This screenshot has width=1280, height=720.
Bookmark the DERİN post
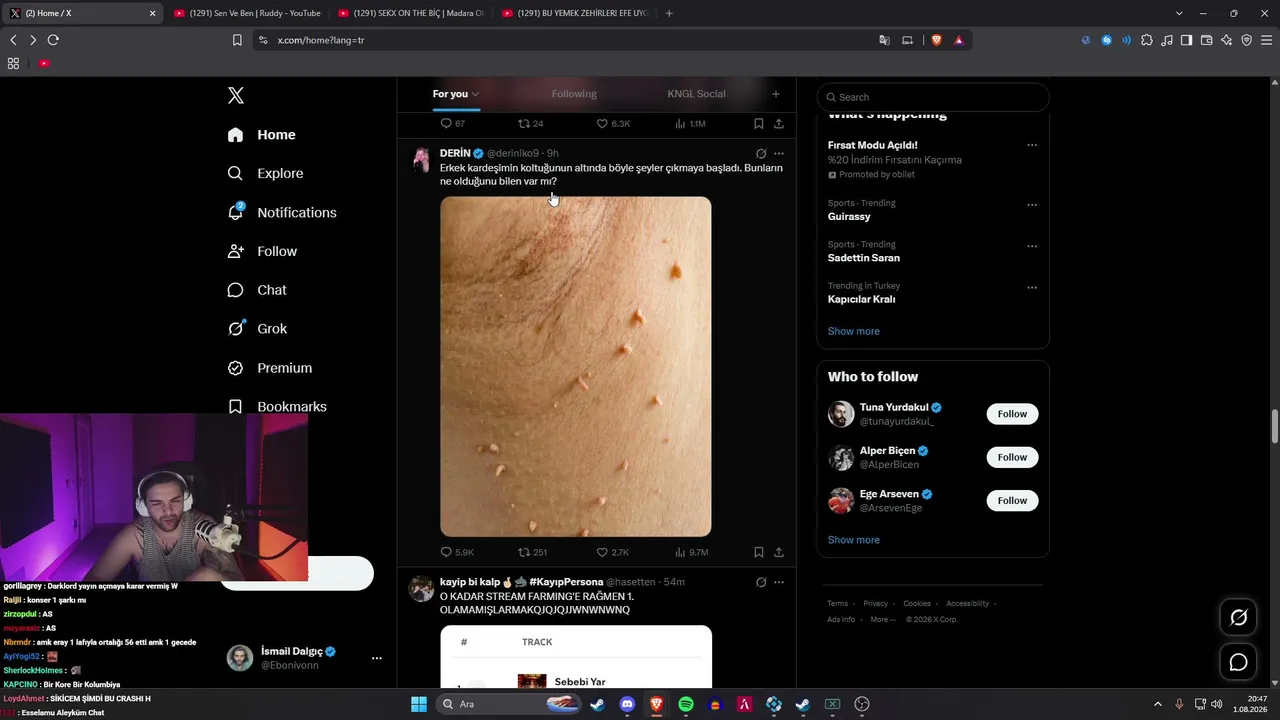[x=759, y=552]
